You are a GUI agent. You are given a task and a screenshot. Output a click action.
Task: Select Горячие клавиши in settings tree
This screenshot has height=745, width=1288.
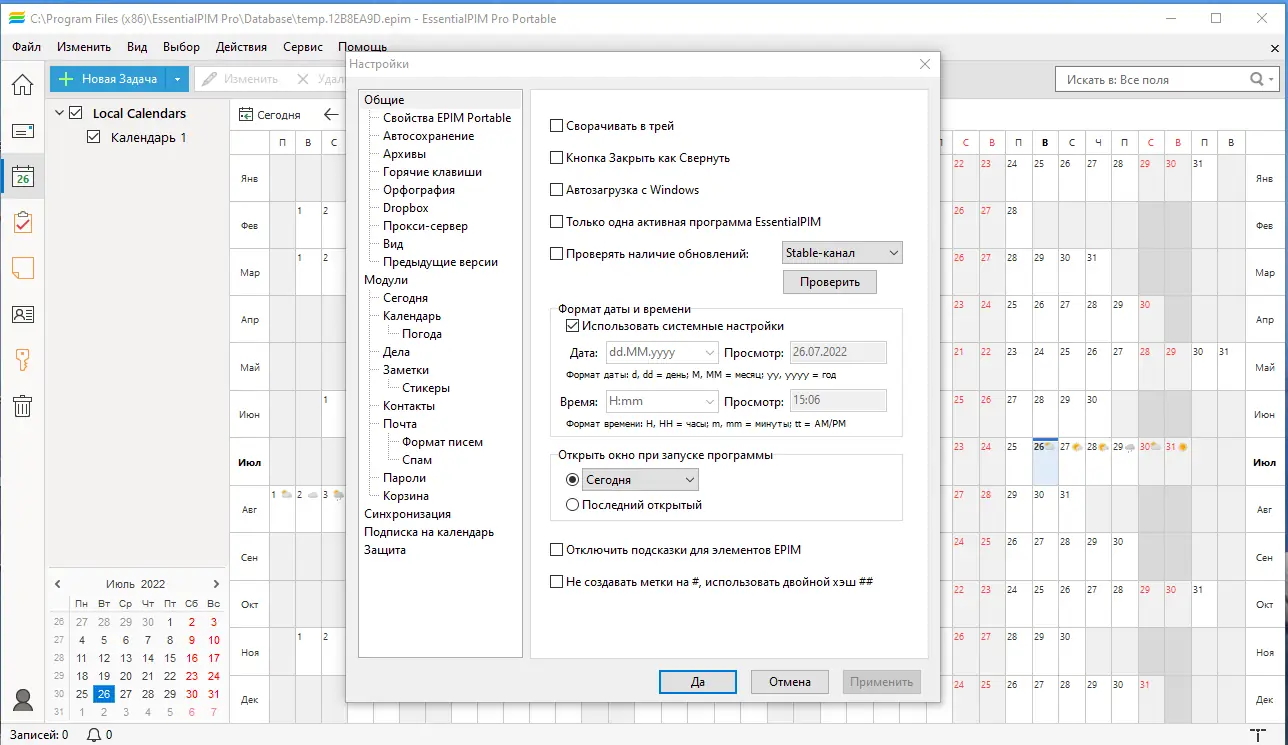click(432, 172)
